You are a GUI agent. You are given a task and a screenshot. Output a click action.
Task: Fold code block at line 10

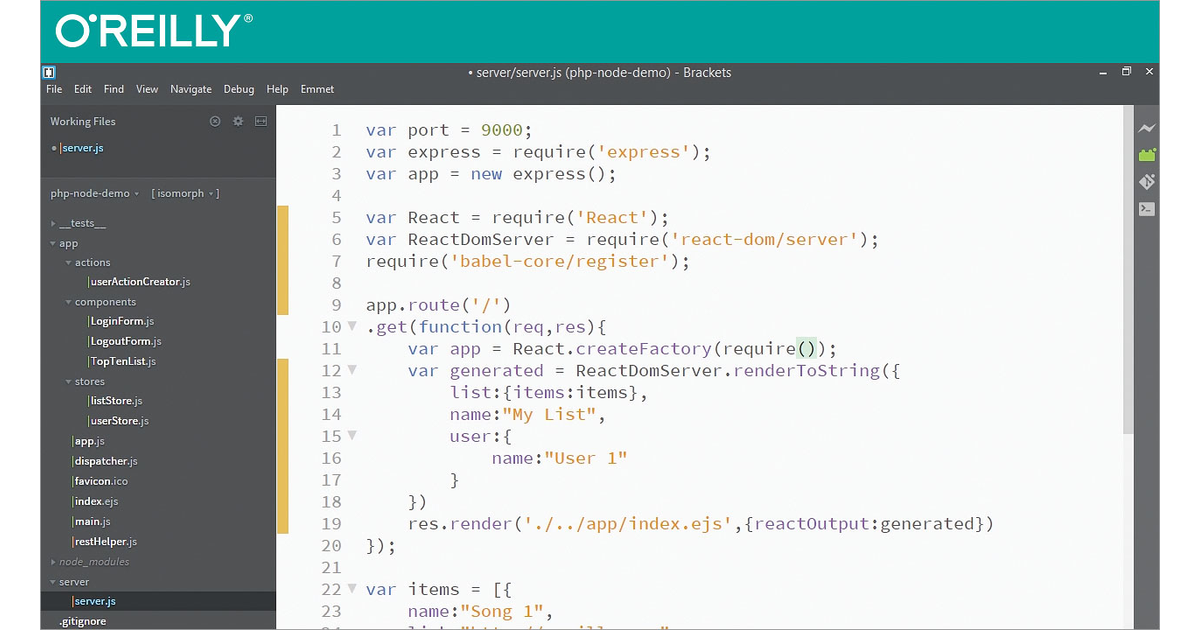(x=351, y=327)
